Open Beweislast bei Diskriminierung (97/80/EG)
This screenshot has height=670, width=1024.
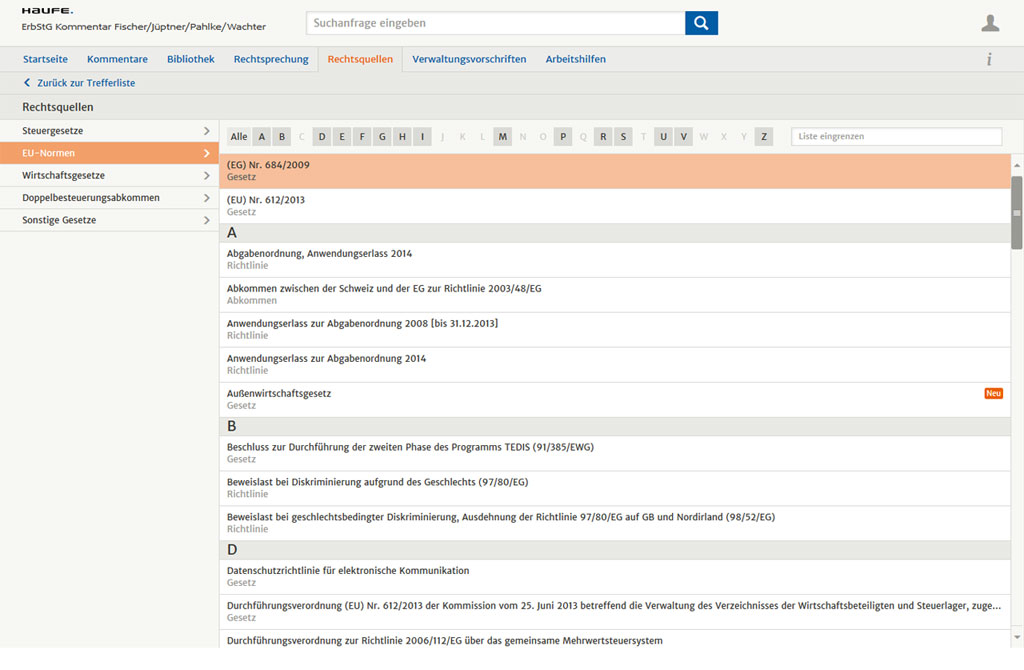click(615, 488)
